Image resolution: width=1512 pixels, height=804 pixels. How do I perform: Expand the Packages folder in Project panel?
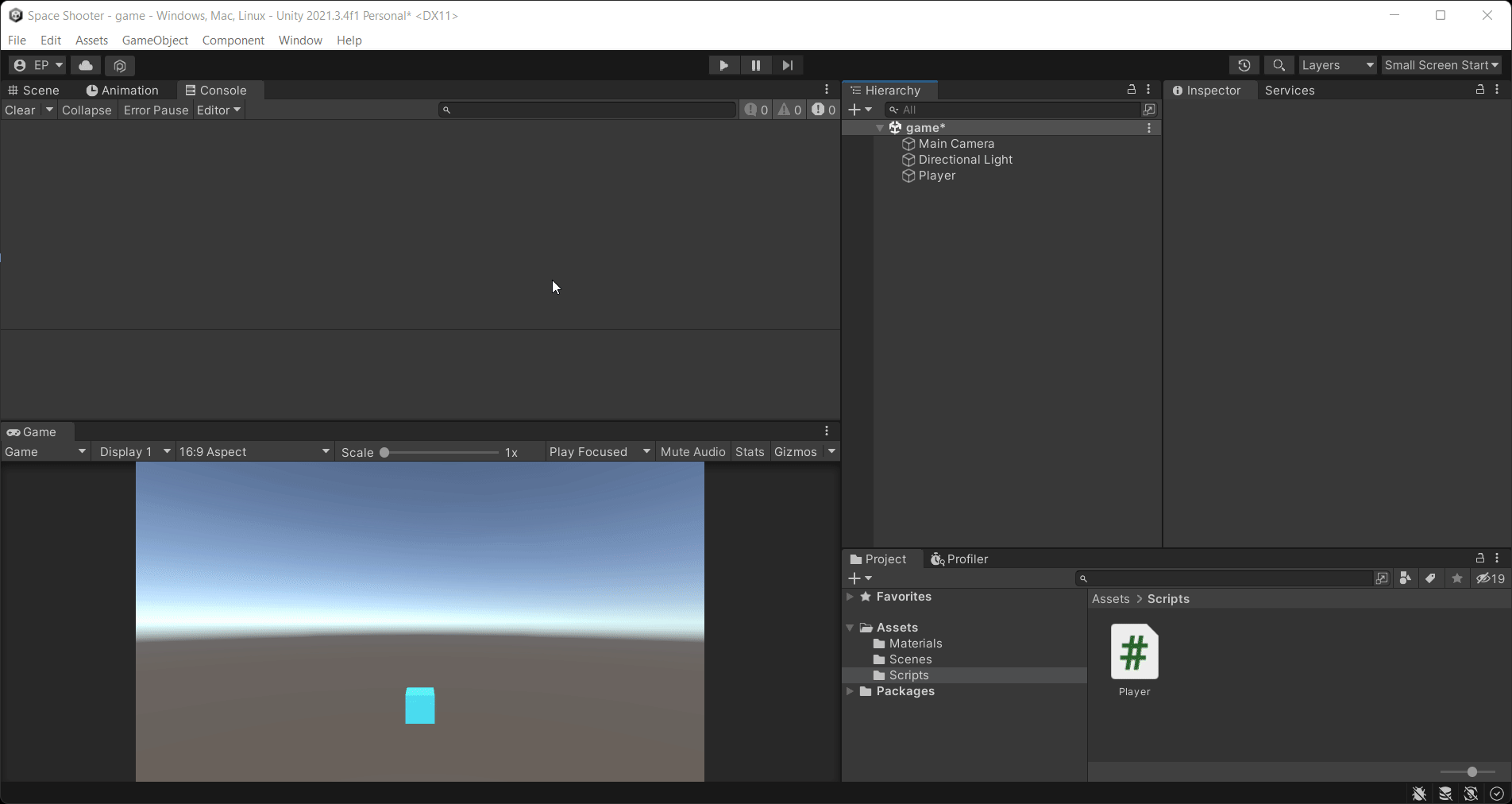[x=850, y=691]
